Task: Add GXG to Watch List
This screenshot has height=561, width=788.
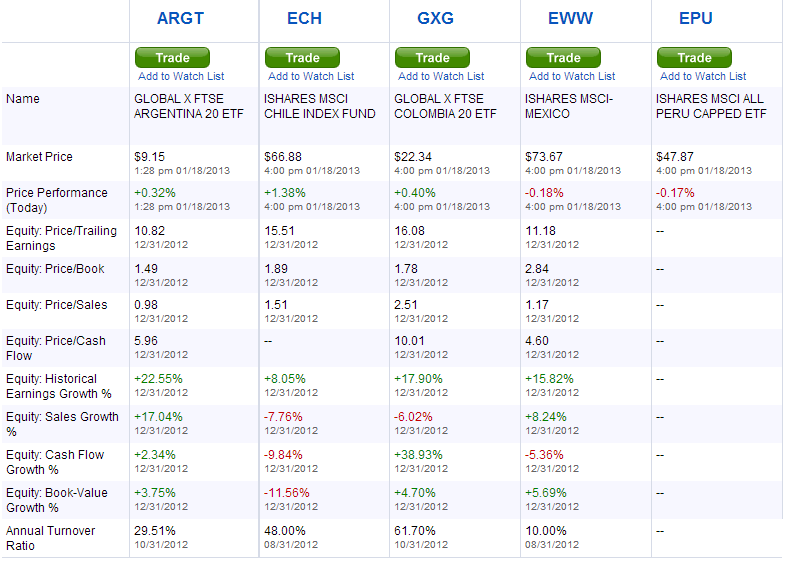Action: coord(441,76)
